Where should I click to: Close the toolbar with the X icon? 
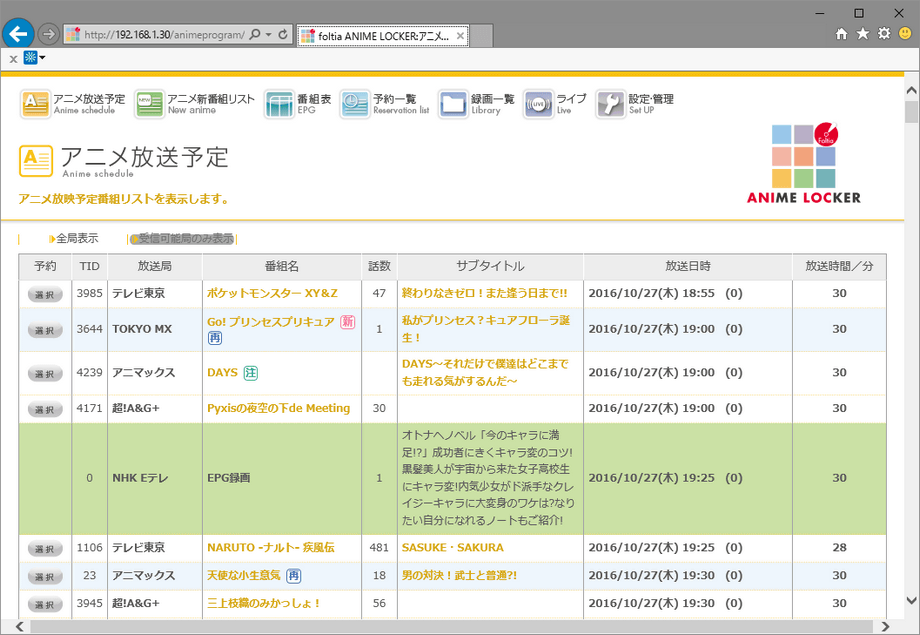(13, 59)
